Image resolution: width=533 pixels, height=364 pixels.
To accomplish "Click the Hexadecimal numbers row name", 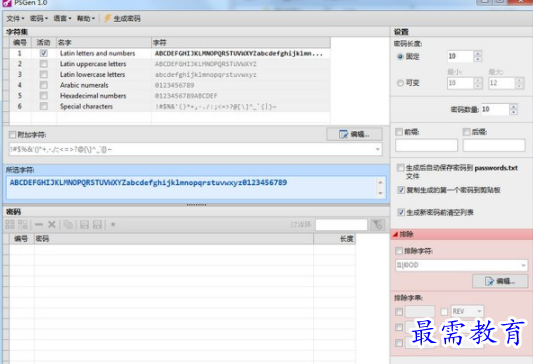I will tap(93, 96).
